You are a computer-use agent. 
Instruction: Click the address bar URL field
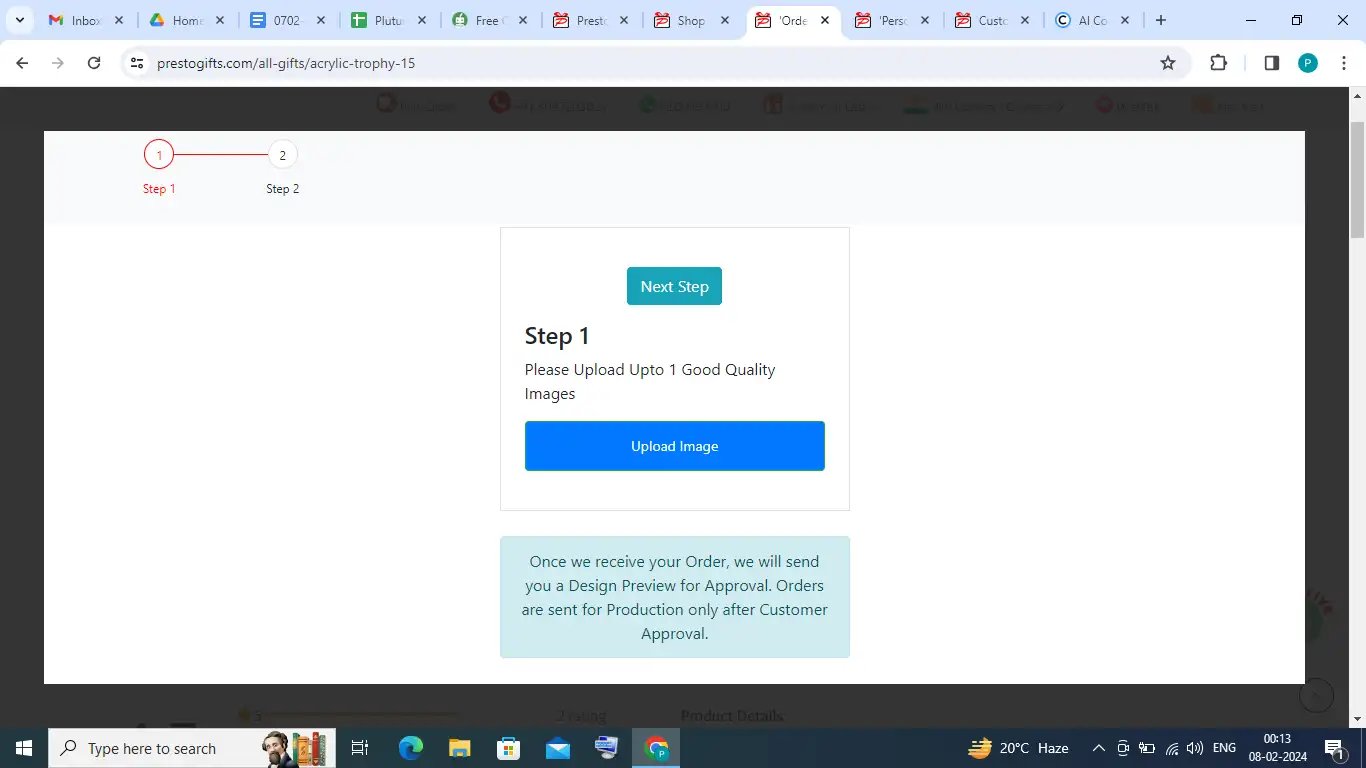pyautogui.click(x=640, y=63)
